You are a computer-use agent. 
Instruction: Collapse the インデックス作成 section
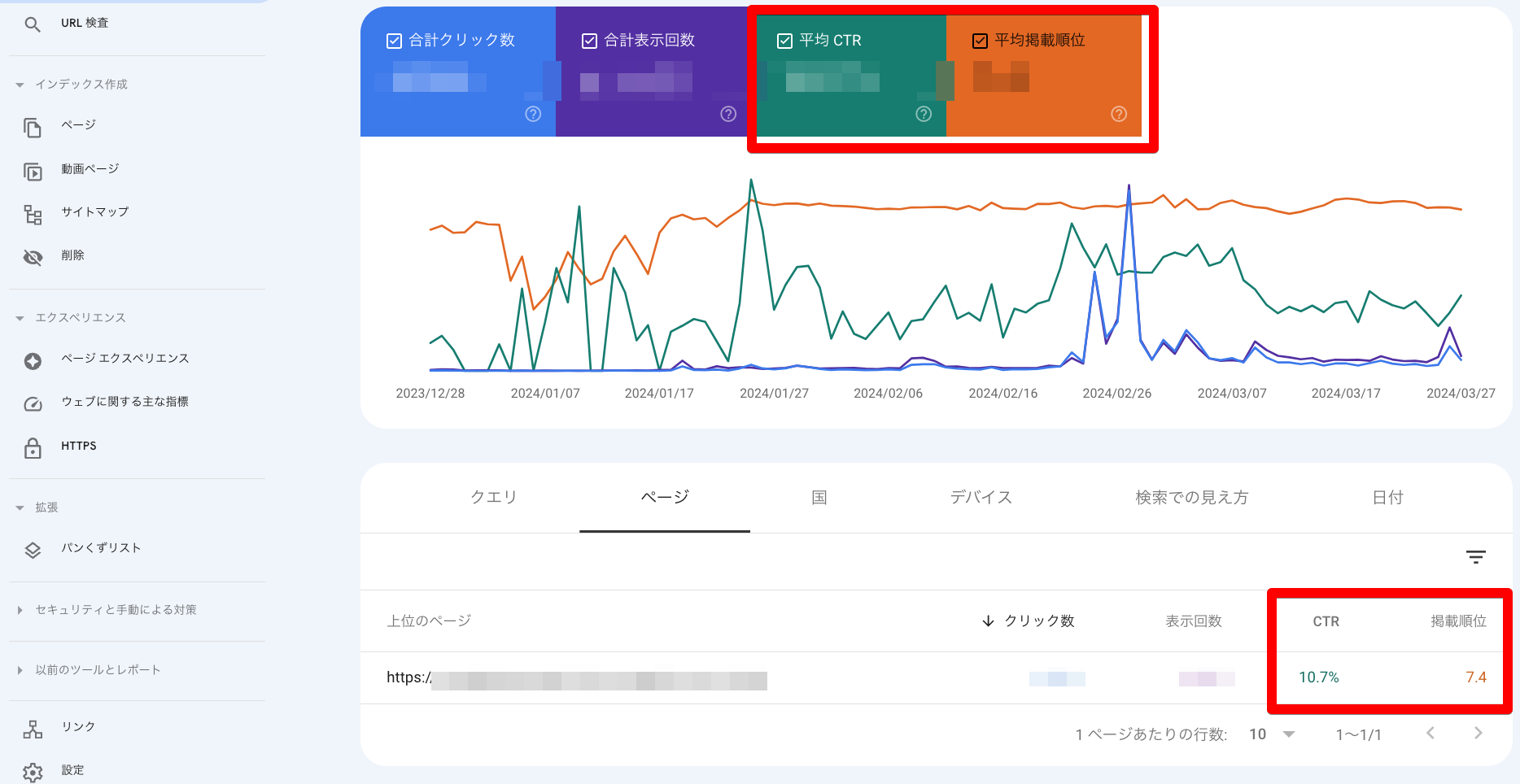click(x=20, y=85)
